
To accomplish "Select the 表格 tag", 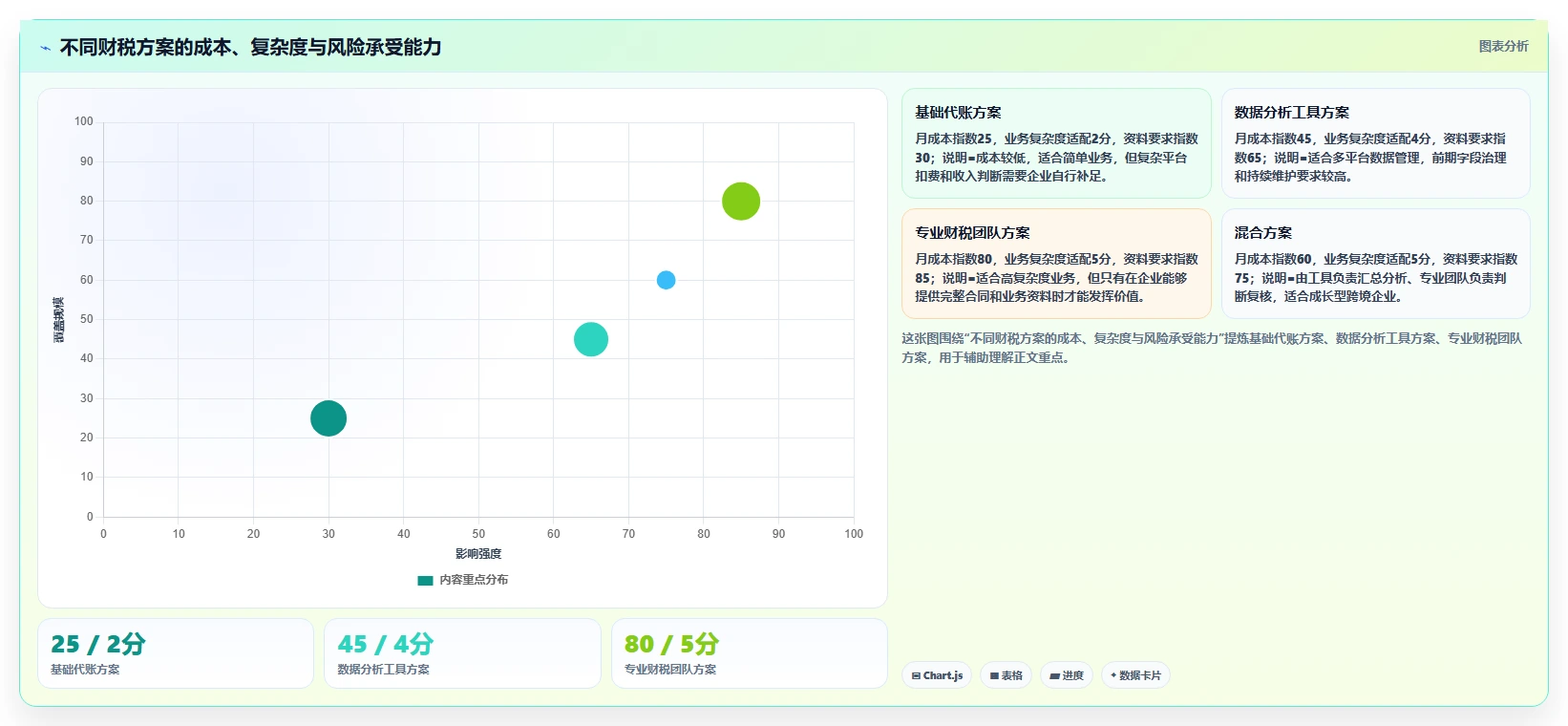I will [x=1006, y=675].
